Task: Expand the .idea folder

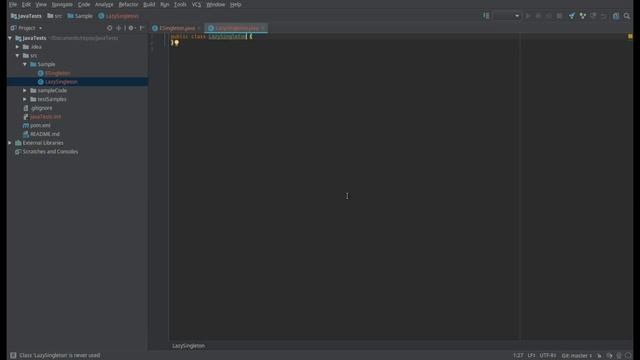Action: tap(18, 47)
